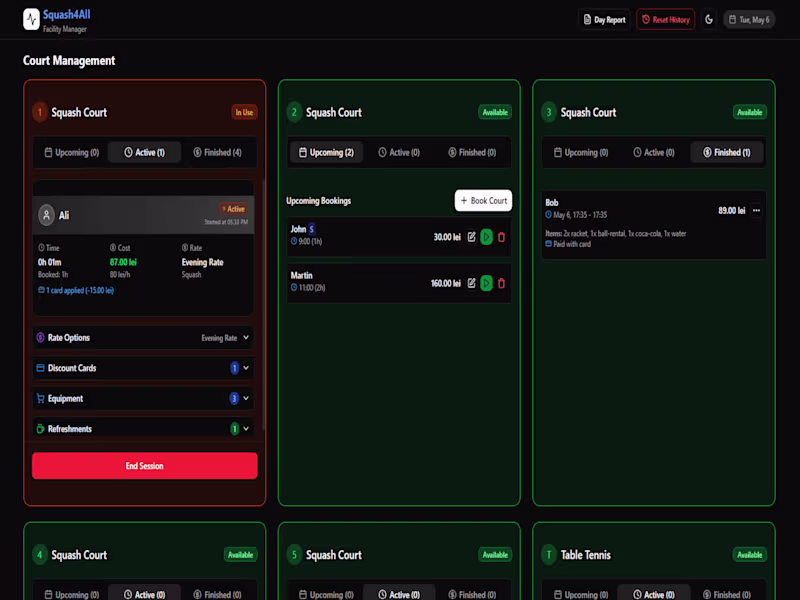
Task: Expand the Equipment section
Action: [143, 398]
